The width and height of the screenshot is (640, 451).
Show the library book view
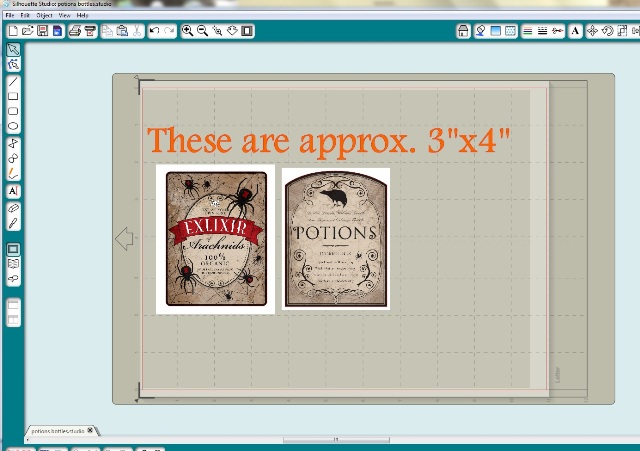tap(13, 264)
